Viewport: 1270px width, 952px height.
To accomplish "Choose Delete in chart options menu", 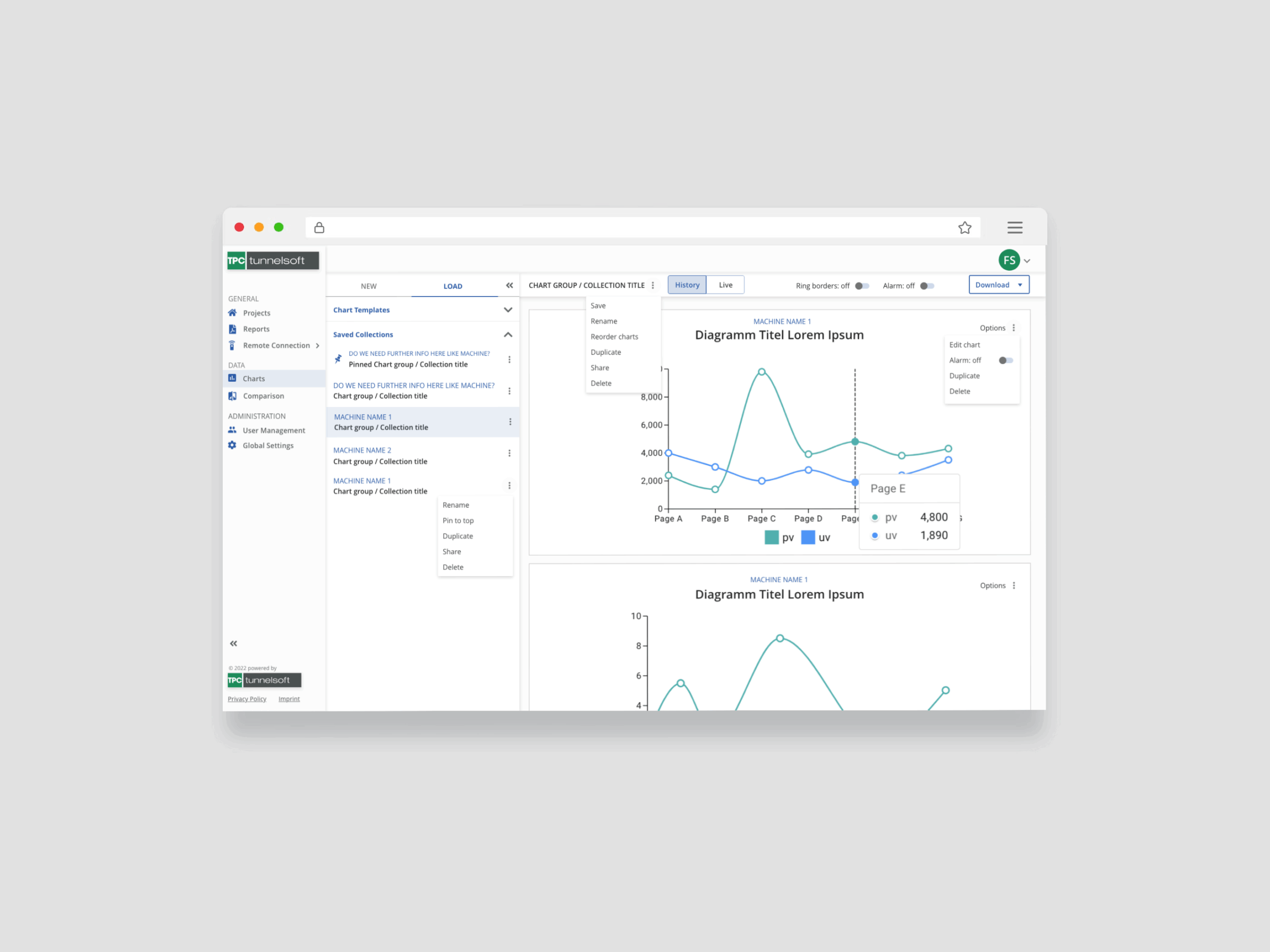I will (x=959, y=391).
